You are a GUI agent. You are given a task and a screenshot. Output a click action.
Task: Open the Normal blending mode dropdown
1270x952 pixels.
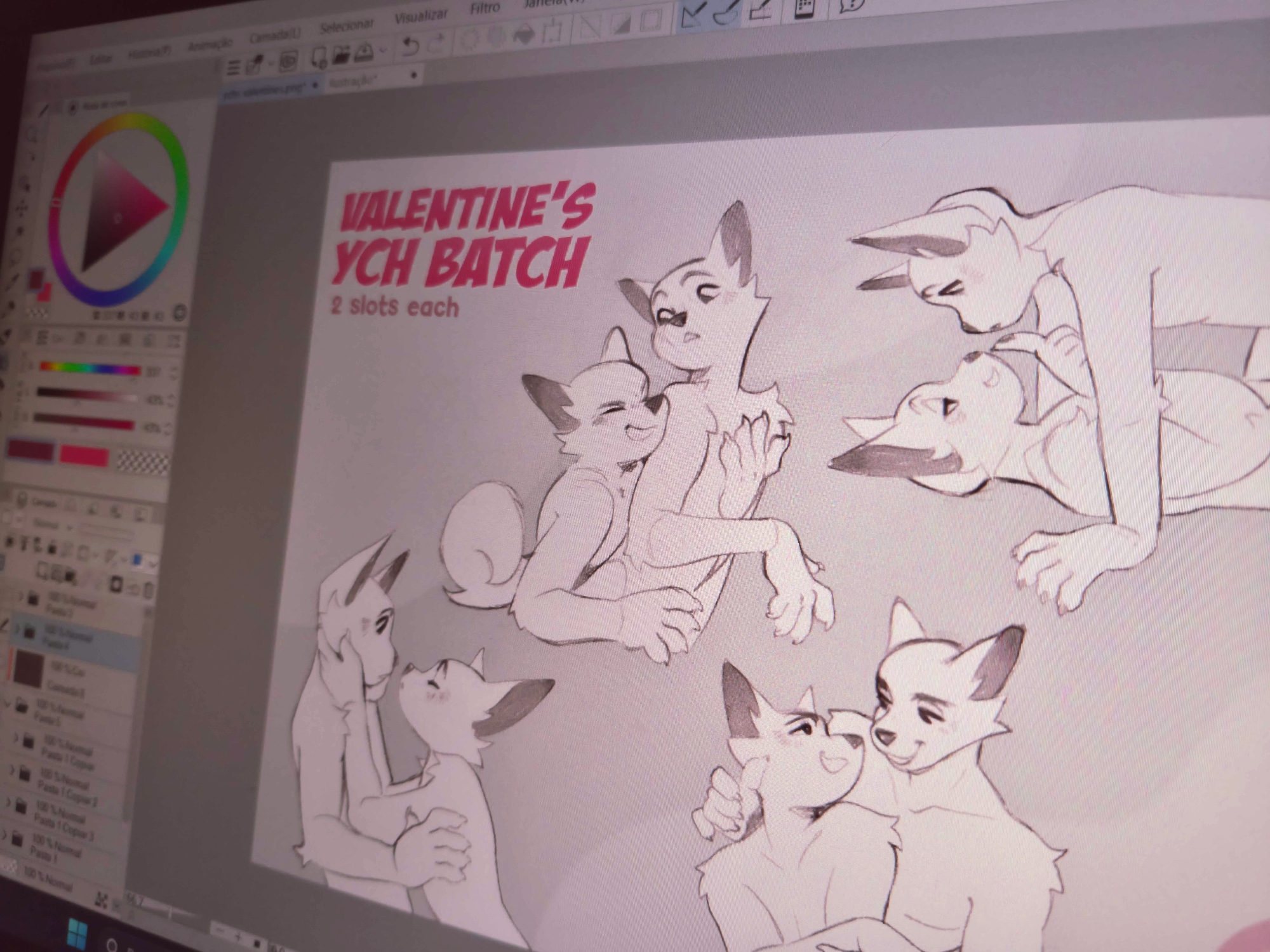point(54,526)
